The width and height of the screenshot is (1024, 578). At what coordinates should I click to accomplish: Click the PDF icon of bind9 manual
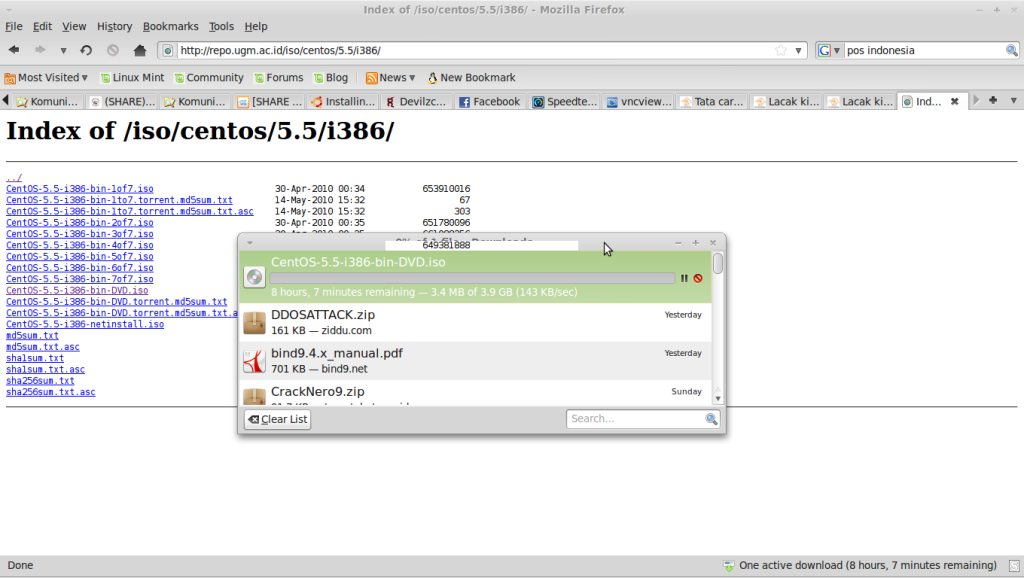coord(254,361)
